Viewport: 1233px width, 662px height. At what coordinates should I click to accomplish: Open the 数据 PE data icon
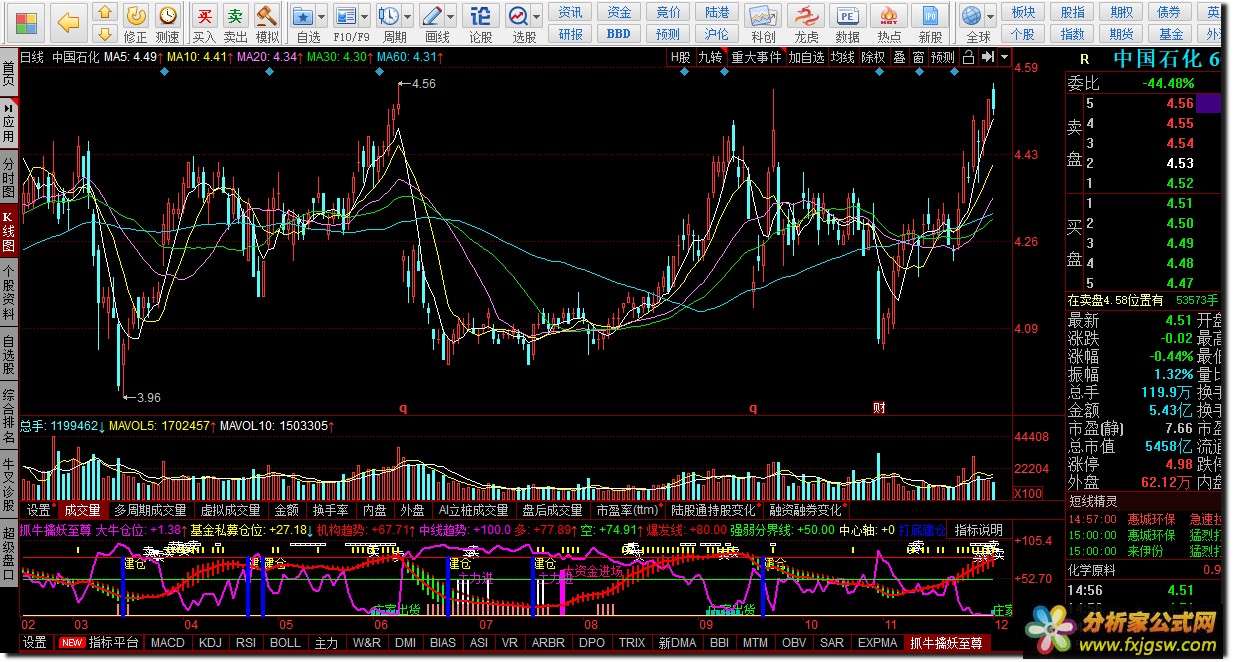click(x=847, y=16)
